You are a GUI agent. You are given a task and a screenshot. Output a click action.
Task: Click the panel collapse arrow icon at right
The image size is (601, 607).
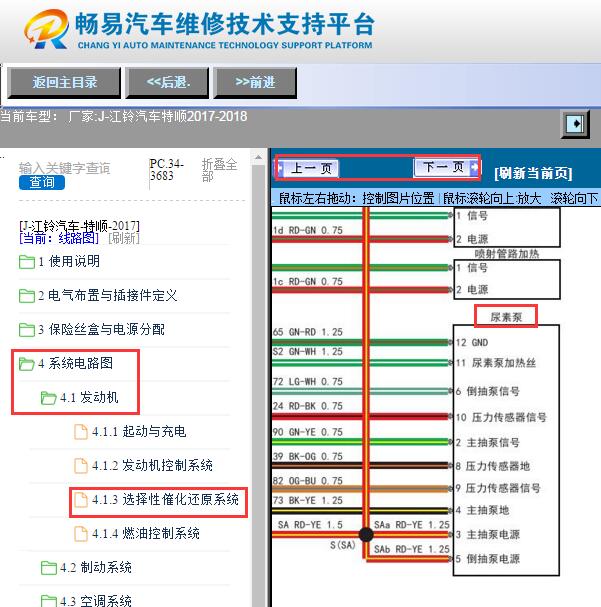tap(575, 124)
